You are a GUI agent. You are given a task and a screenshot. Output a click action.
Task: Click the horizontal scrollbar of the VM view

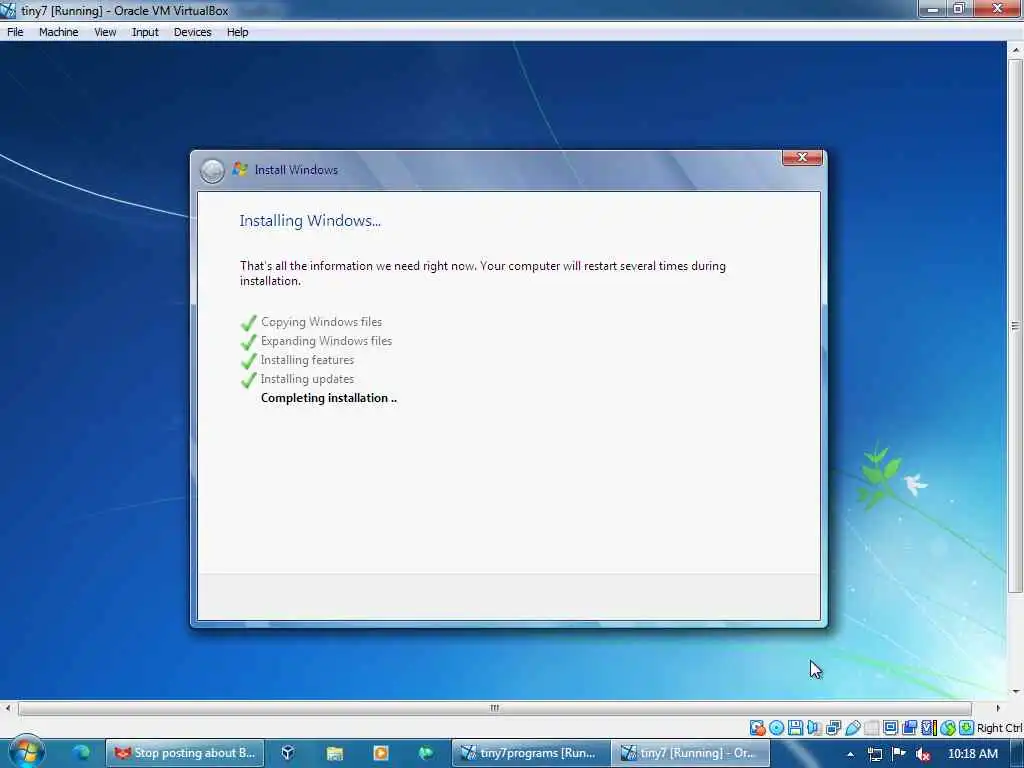click(x=494, y=708)
